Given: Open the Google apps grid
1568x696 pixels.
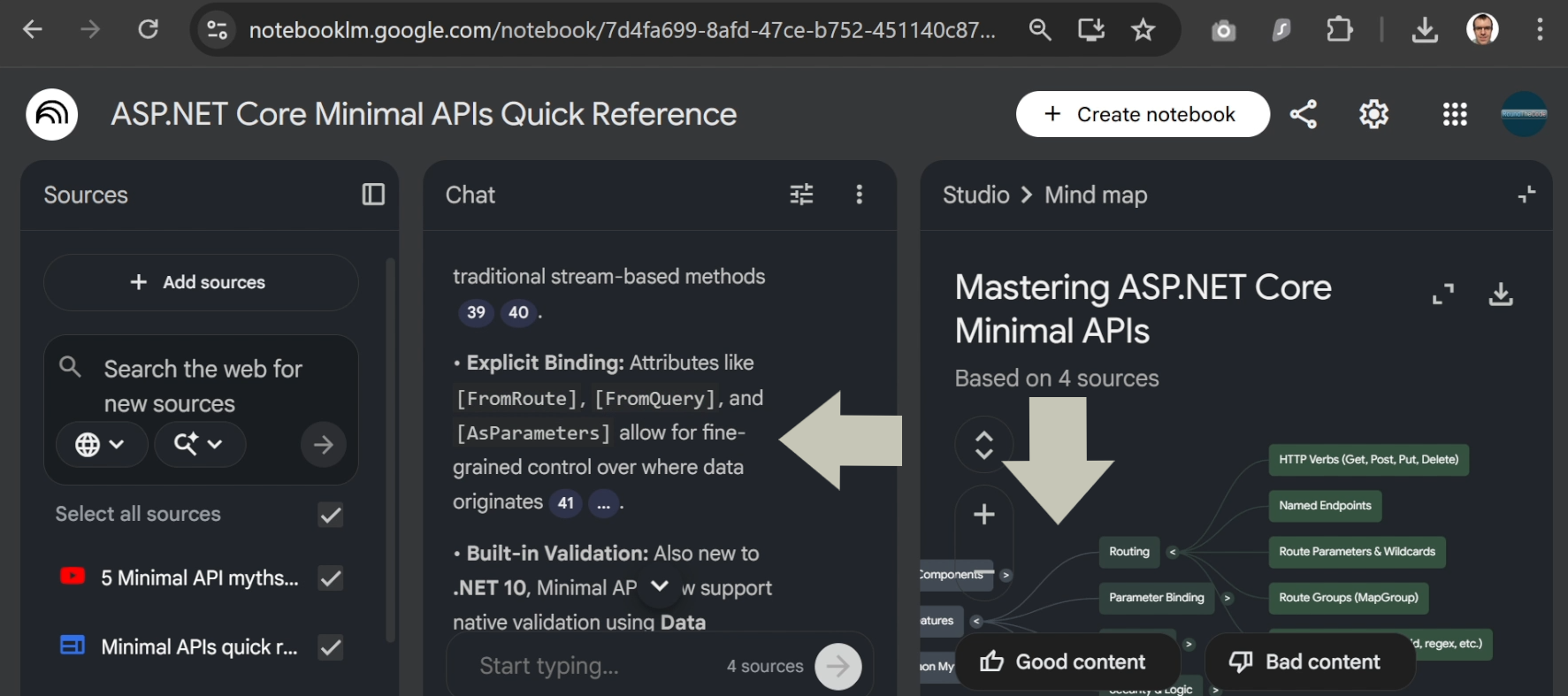Looking at the screenshot, I should click(1454, 114).
